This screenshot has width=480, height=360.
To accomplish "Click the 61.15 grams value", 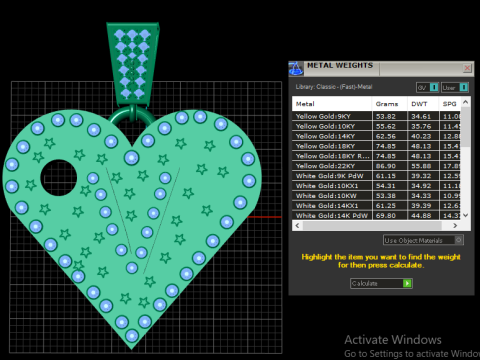I will [386, 176].
